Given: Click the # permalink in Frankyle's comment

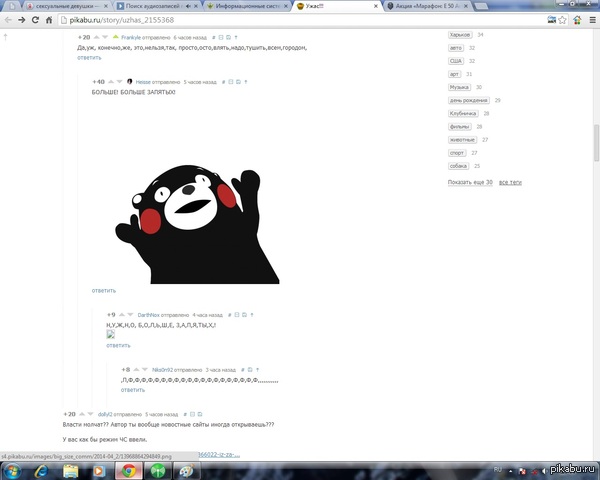Looking at the screenshot, I should click(214, 38).
